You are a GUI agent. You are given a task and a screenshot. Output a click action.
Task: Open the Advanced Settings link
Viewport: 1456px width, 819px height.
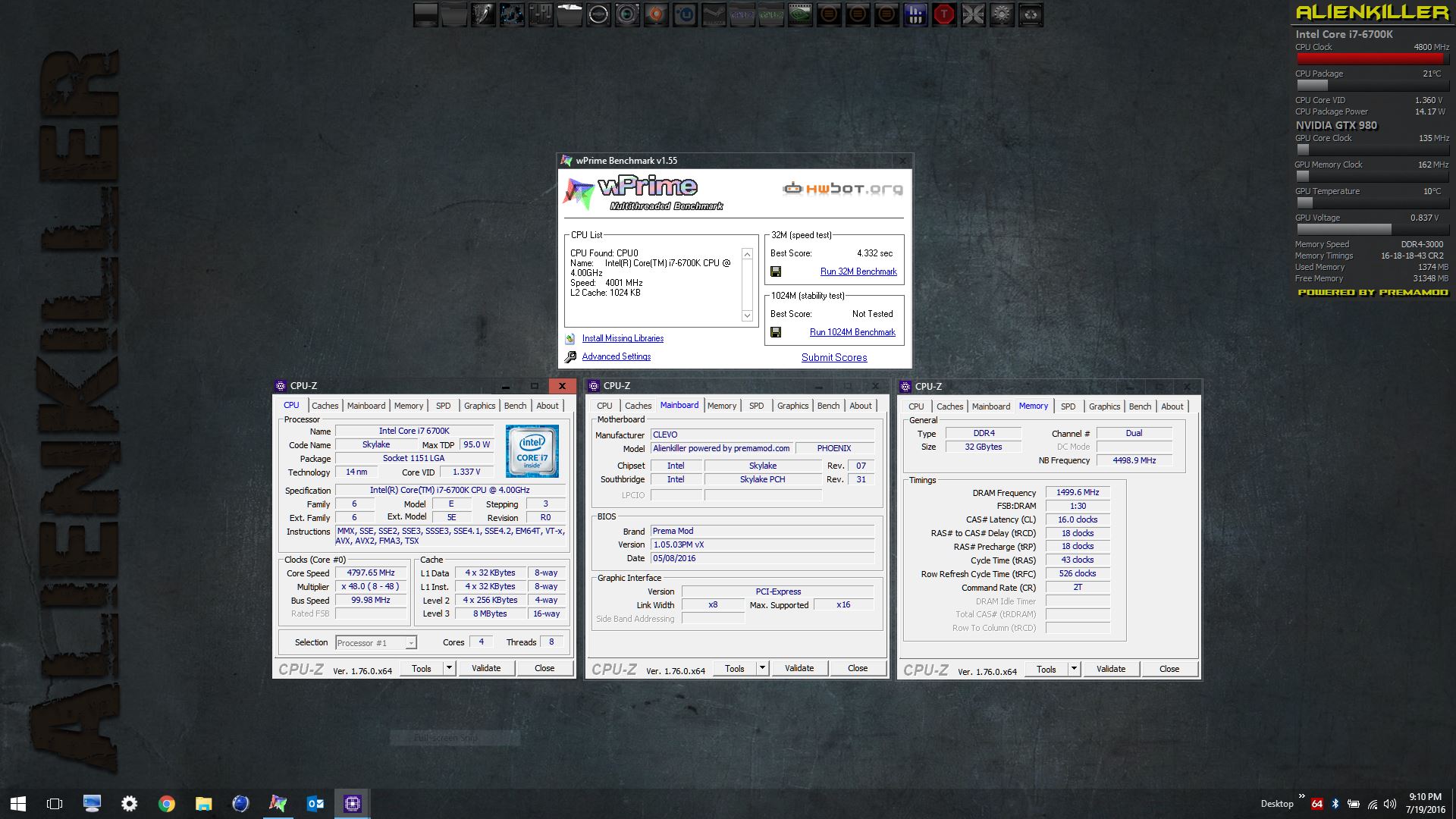coord(616,356)
